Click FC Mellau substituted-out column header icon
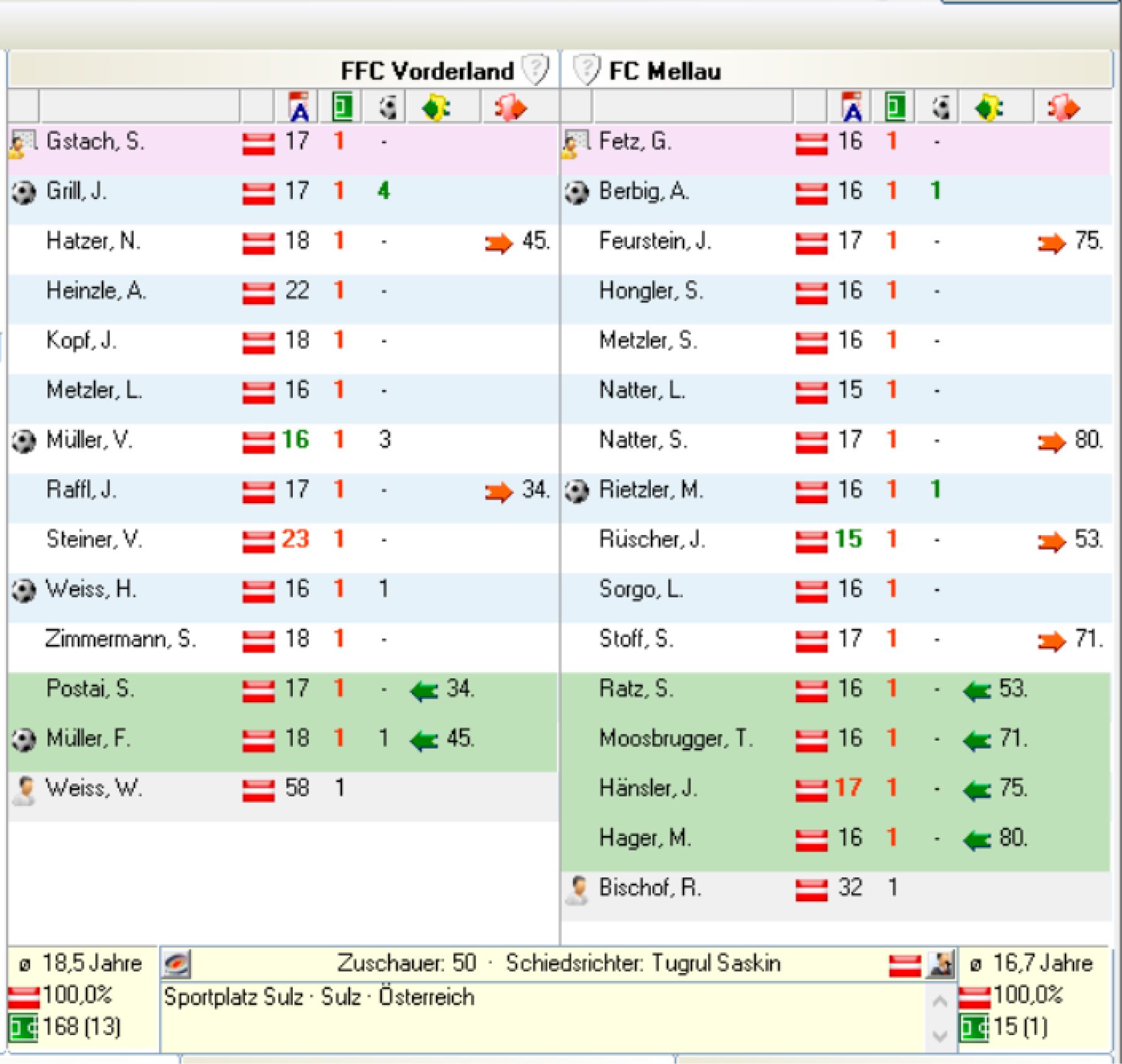Screen dimensions: 1122x1064 1062,107
